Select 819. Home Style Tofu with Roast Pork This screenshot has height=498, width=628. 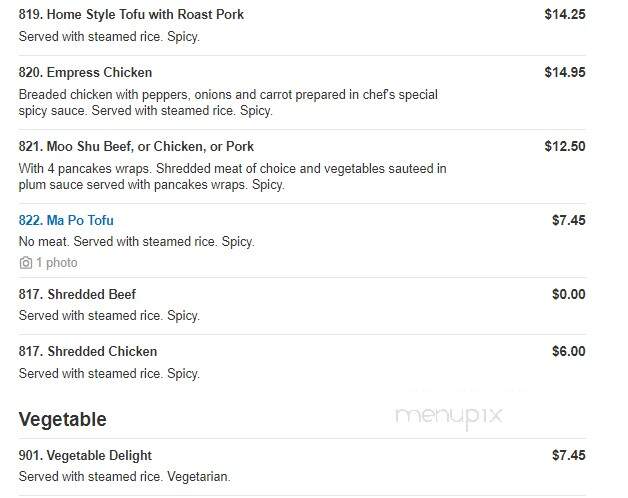[131, 14]
